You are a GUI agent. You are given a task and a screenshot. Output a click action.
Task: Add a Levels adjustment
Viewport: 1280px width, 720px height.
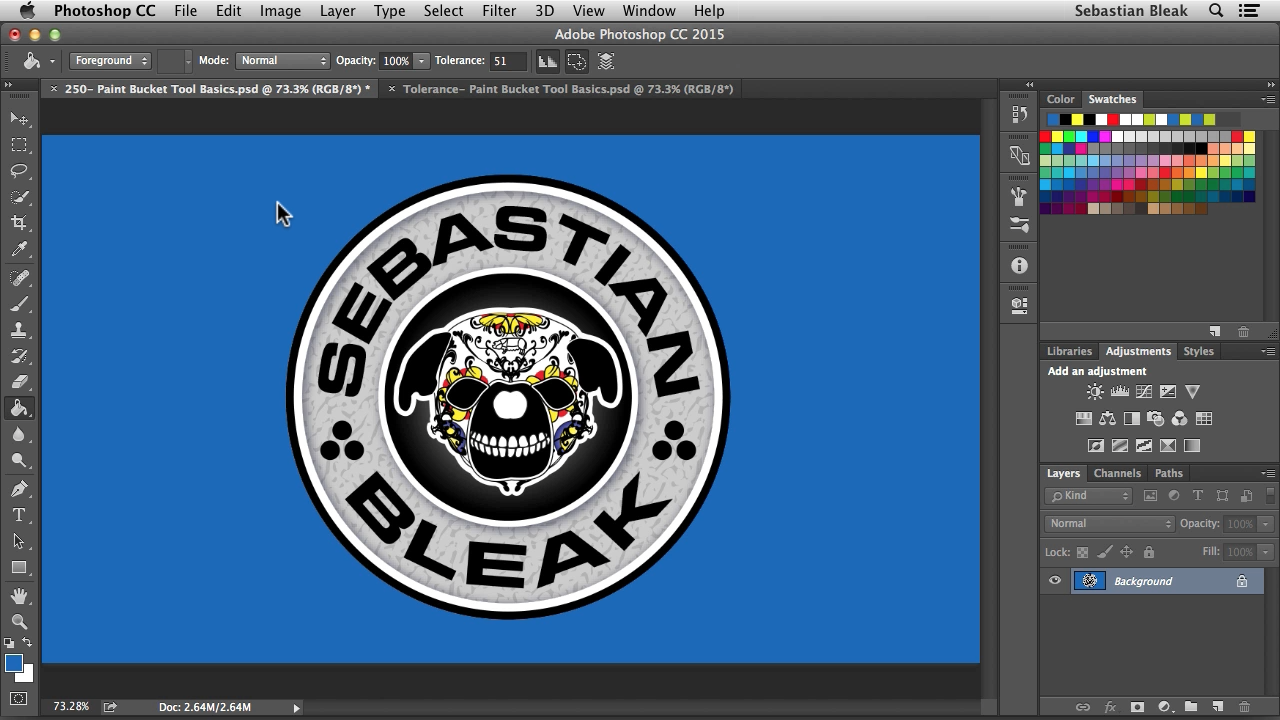click(x=1119, y=392)
